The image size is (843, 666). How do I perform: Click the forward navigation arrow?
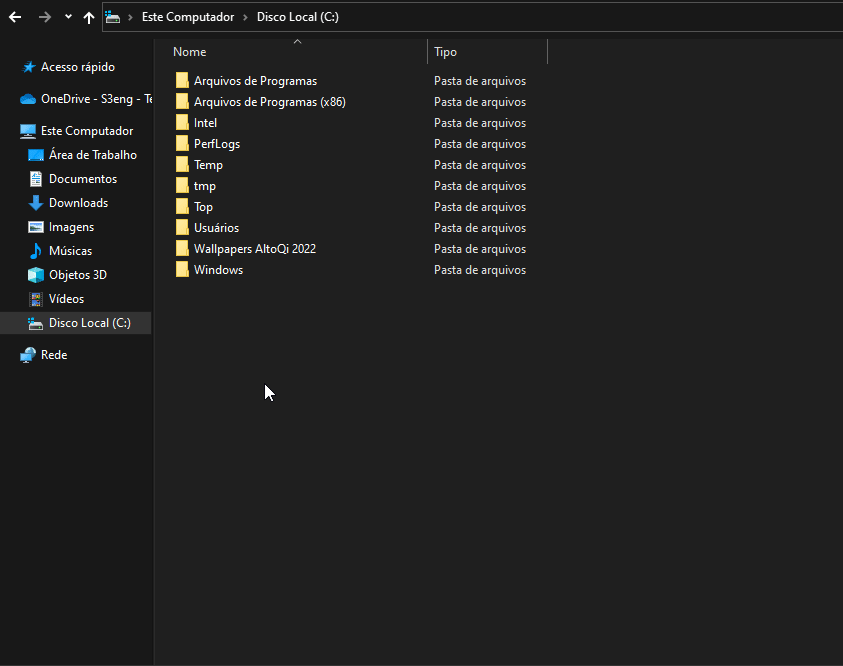(x=45, y=17)
